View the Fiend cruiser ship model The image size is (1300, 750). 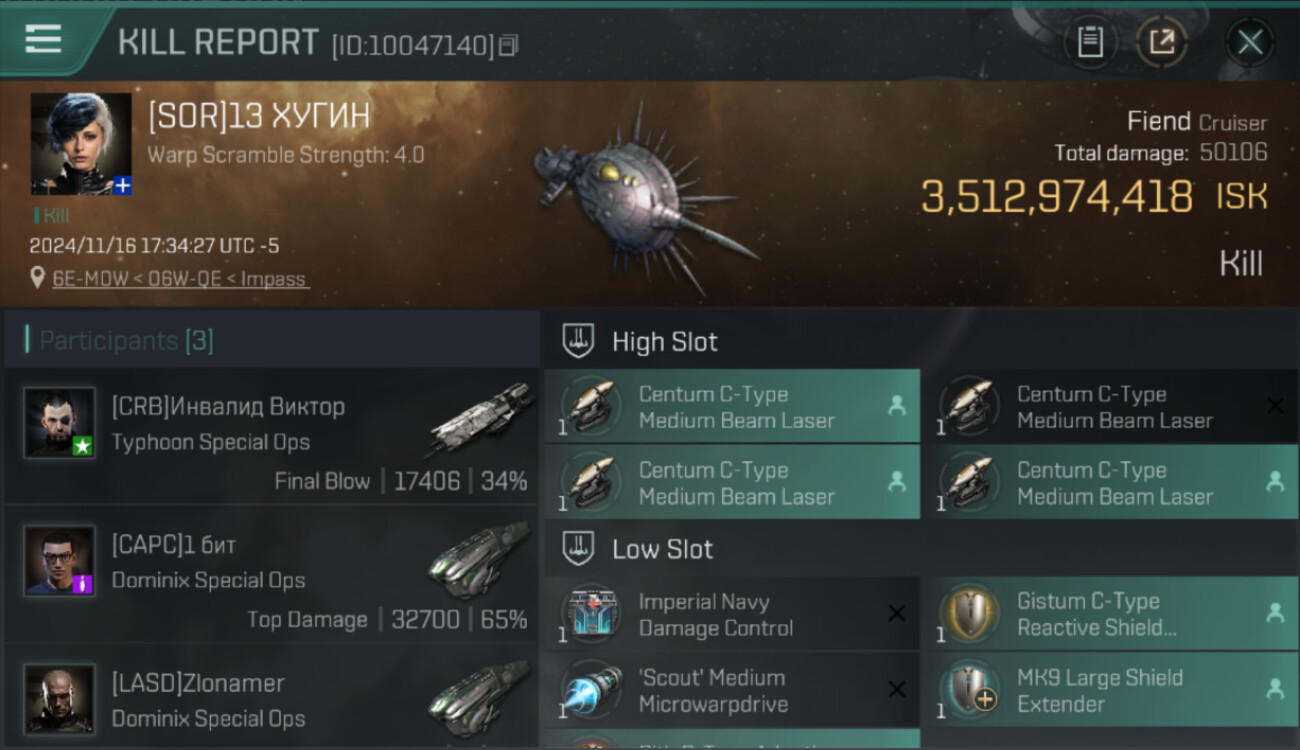[640, 195]
